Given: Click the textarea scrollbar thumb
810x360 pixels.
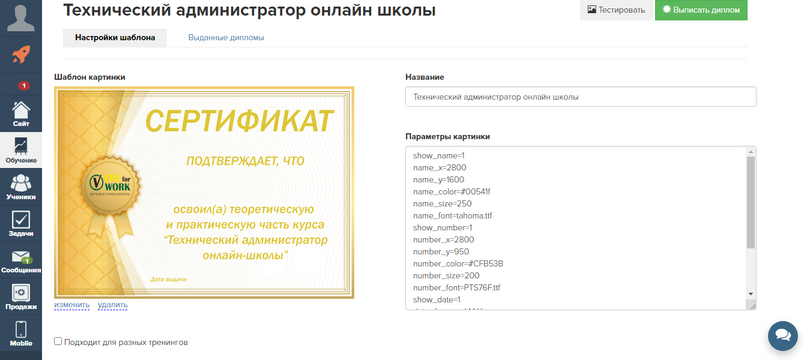Looking at the screenshot, I should point(752,202).
